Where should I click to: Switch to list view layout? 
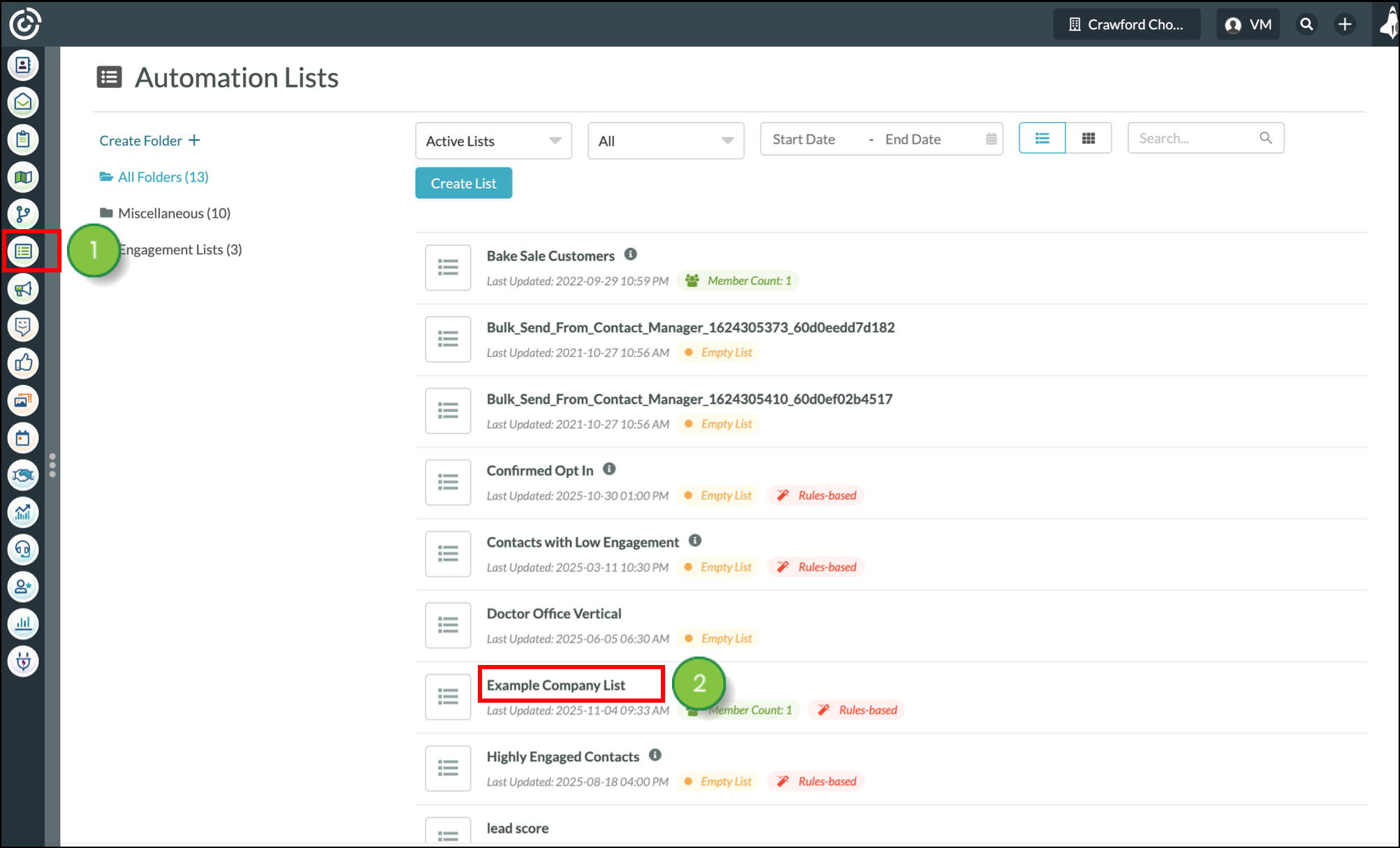[x=1042, y=138]
